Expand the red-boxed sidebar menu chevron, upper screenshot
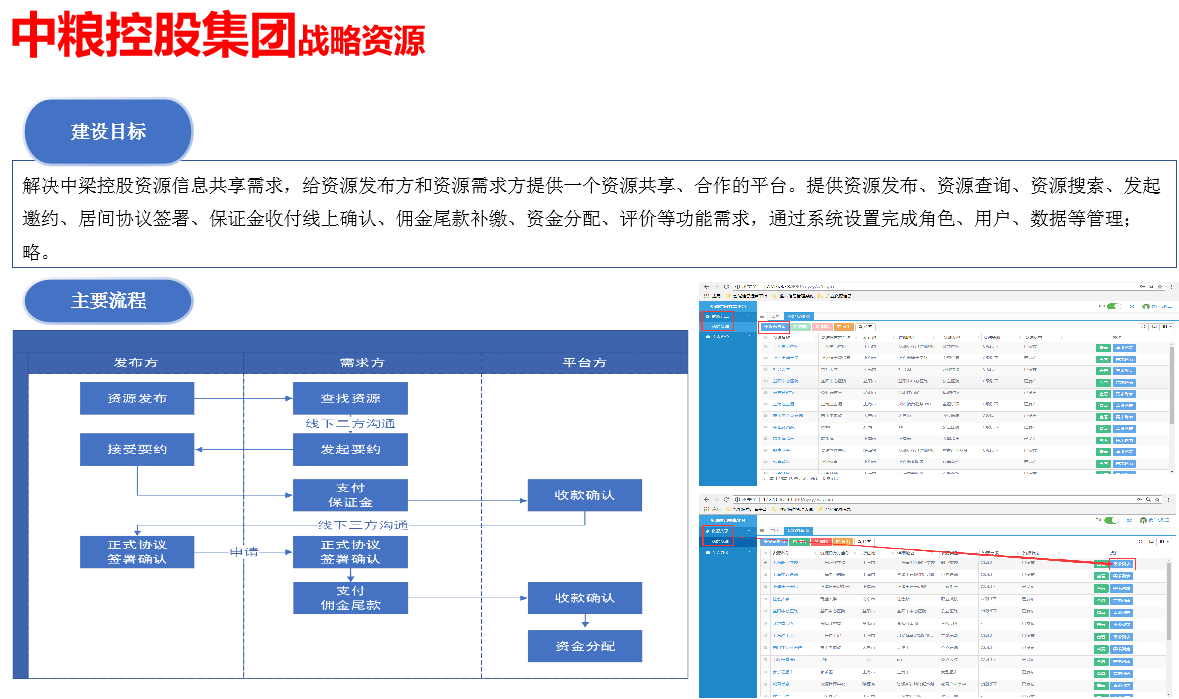1179x699 pixels. click(x=749, y=317)
